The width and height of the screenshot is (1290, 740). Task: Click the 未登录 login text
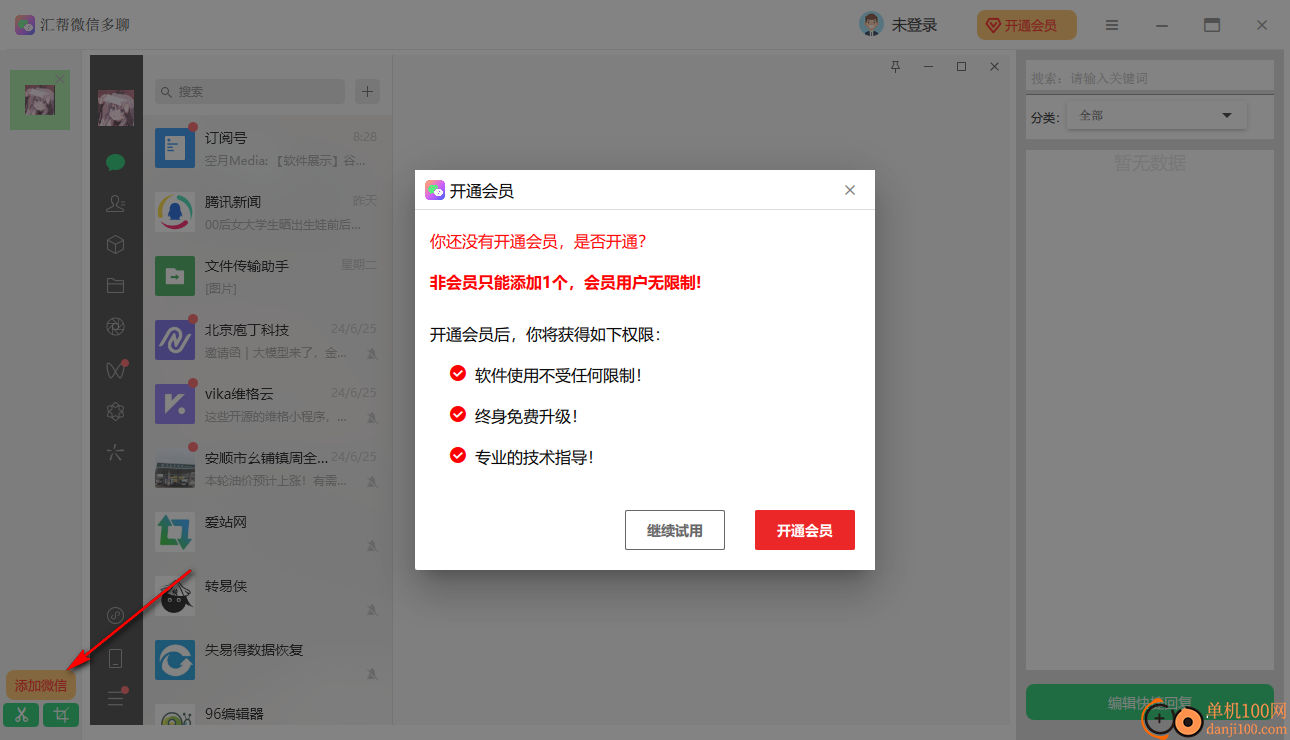[915, 25]
